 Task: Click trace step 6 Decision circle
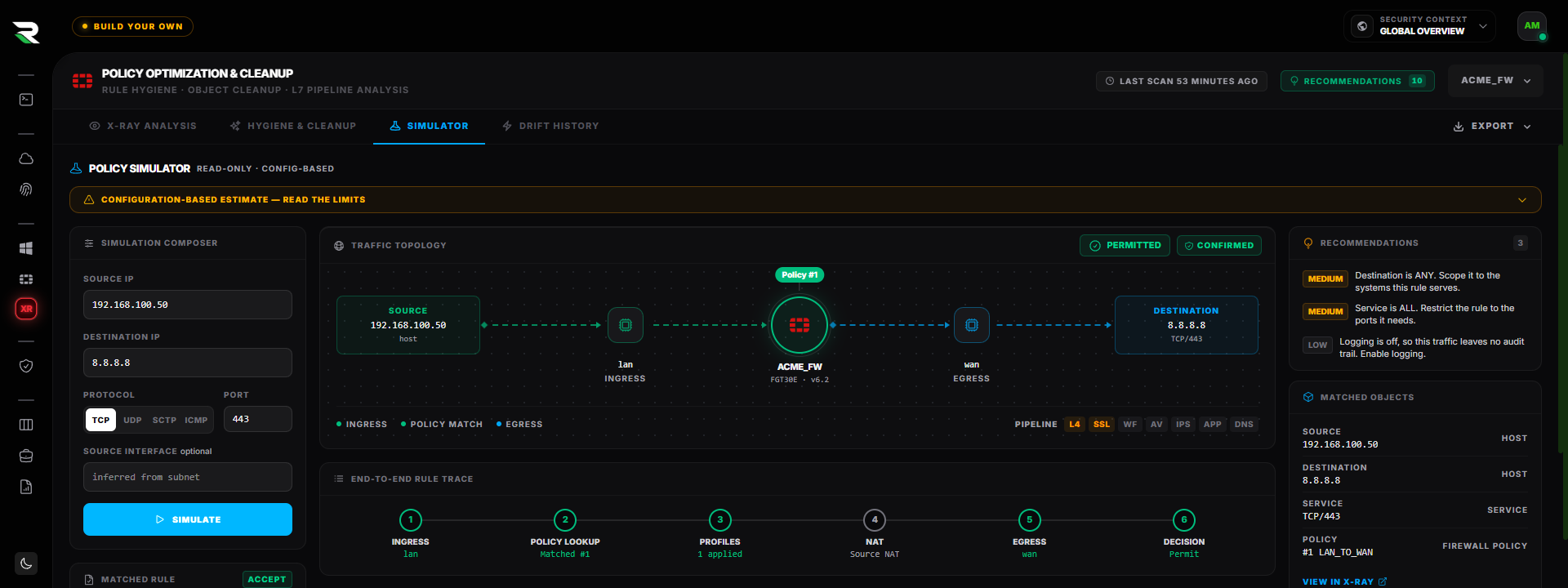[x=1184, y=520]
